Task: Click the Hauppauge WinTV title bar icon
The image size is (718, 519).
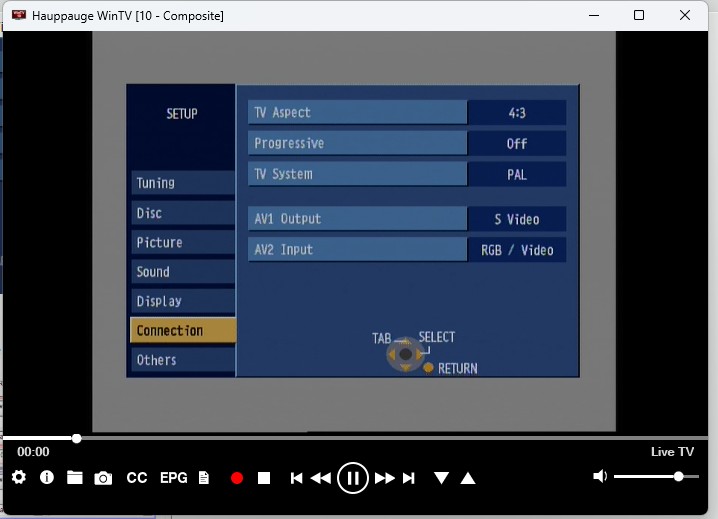Action: tap(19, 15)
